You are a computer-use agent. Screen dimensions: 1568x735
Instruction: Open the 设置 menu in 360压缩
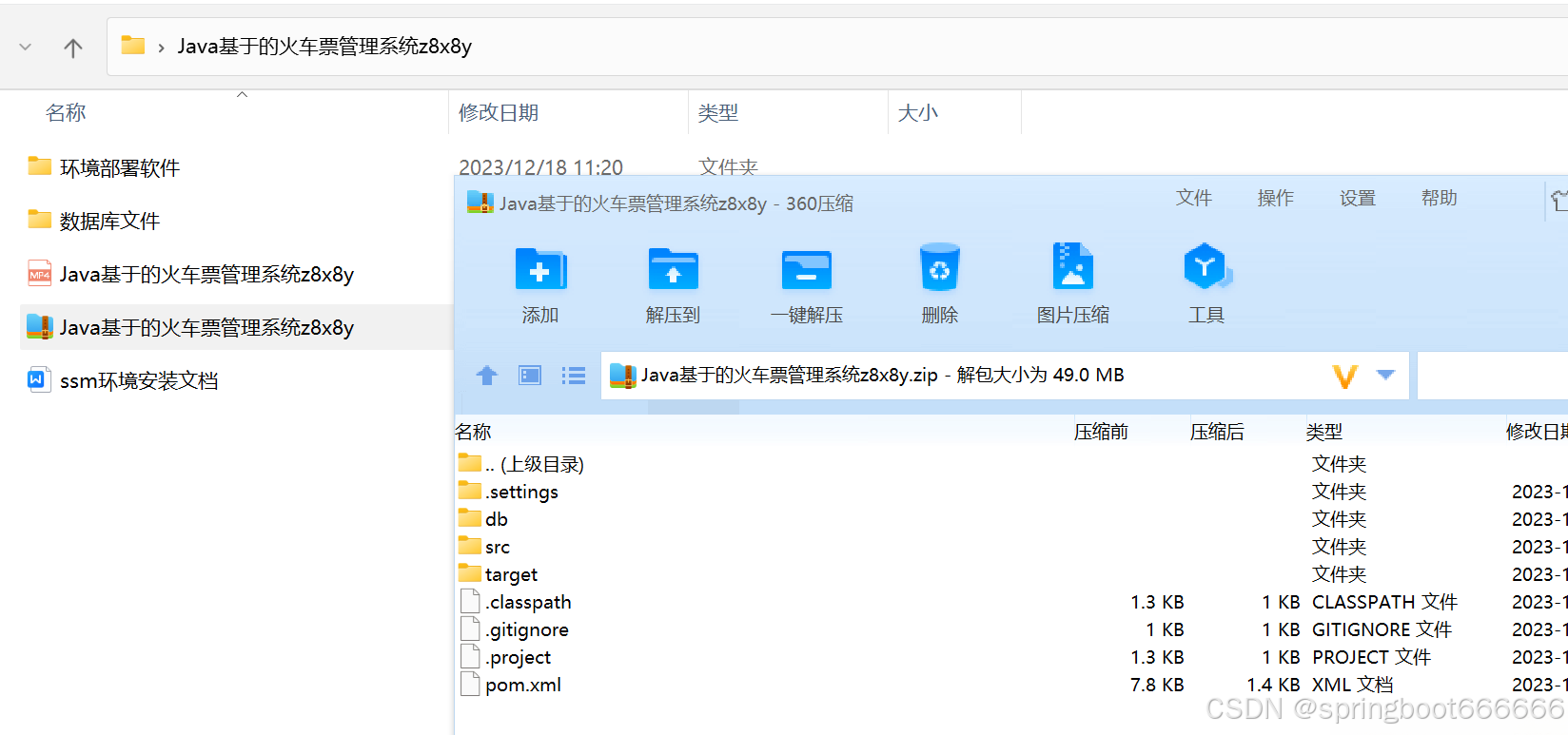[x=1358, y=198]
